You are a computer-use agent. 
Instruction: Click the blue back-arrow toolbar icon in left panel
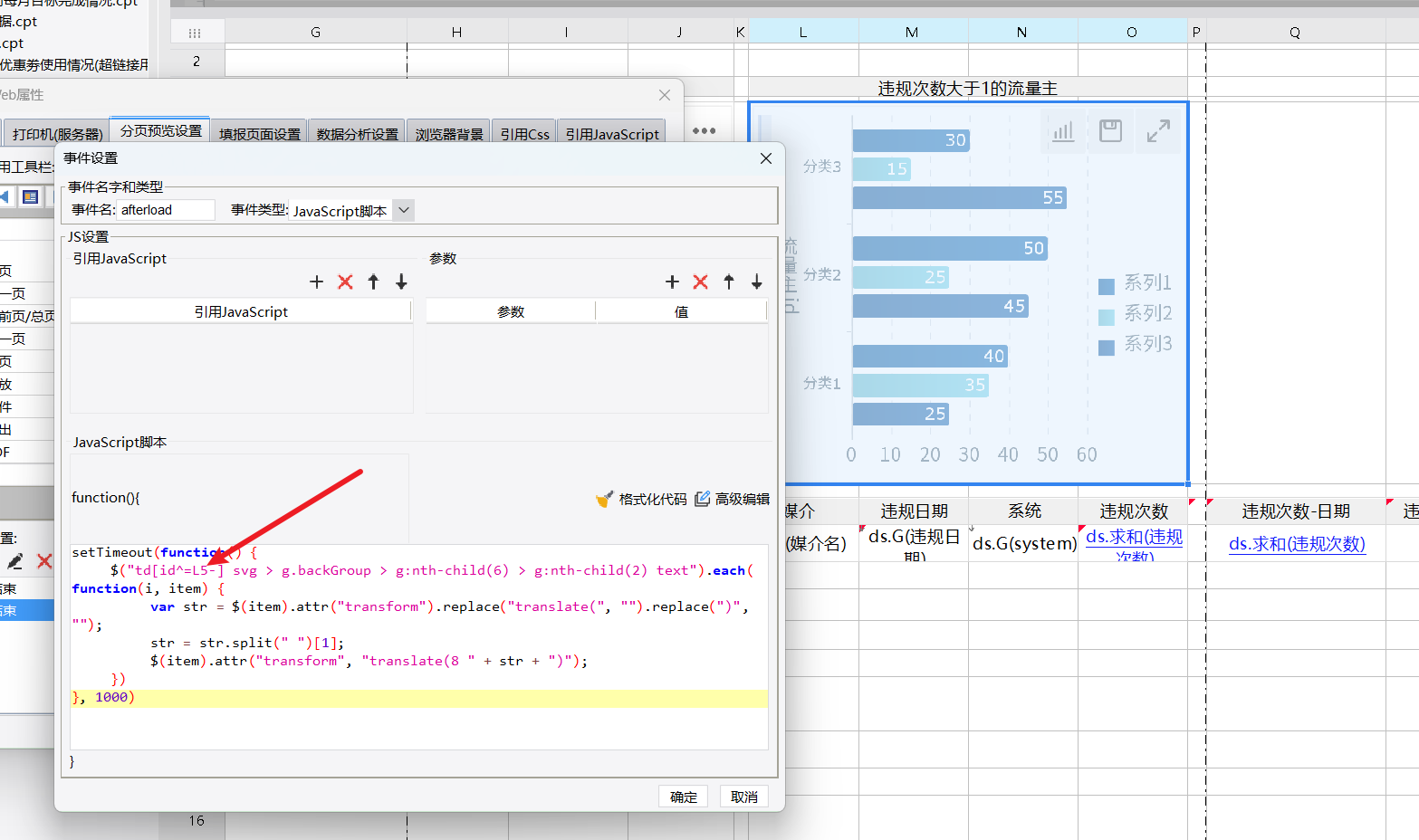click(x=5, y=196)
